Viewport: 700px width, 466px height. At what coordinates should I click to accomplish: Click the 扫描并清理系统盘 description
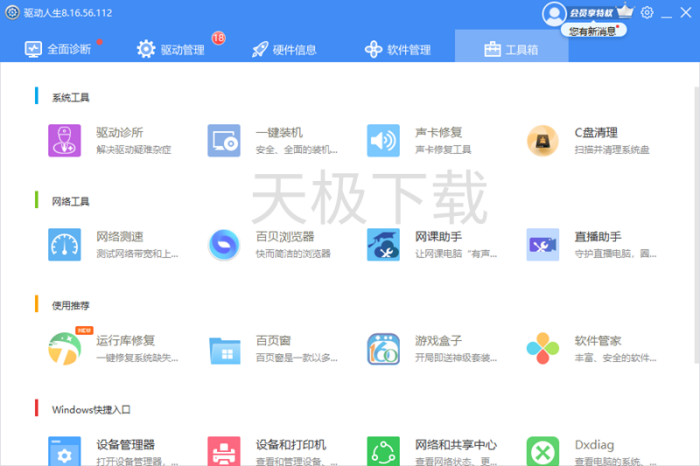click(x=612, y=150)
